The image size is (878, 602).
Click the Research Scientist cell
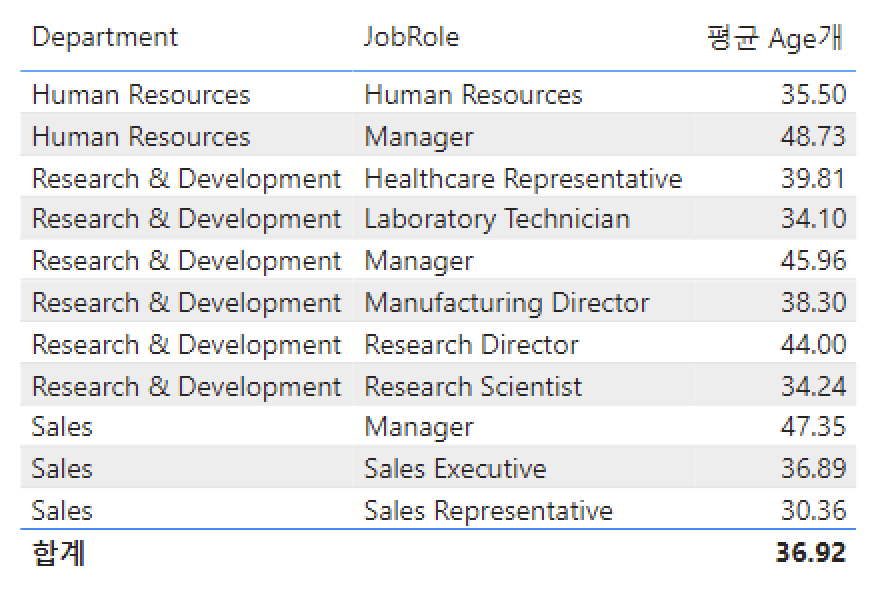(472, 387)
